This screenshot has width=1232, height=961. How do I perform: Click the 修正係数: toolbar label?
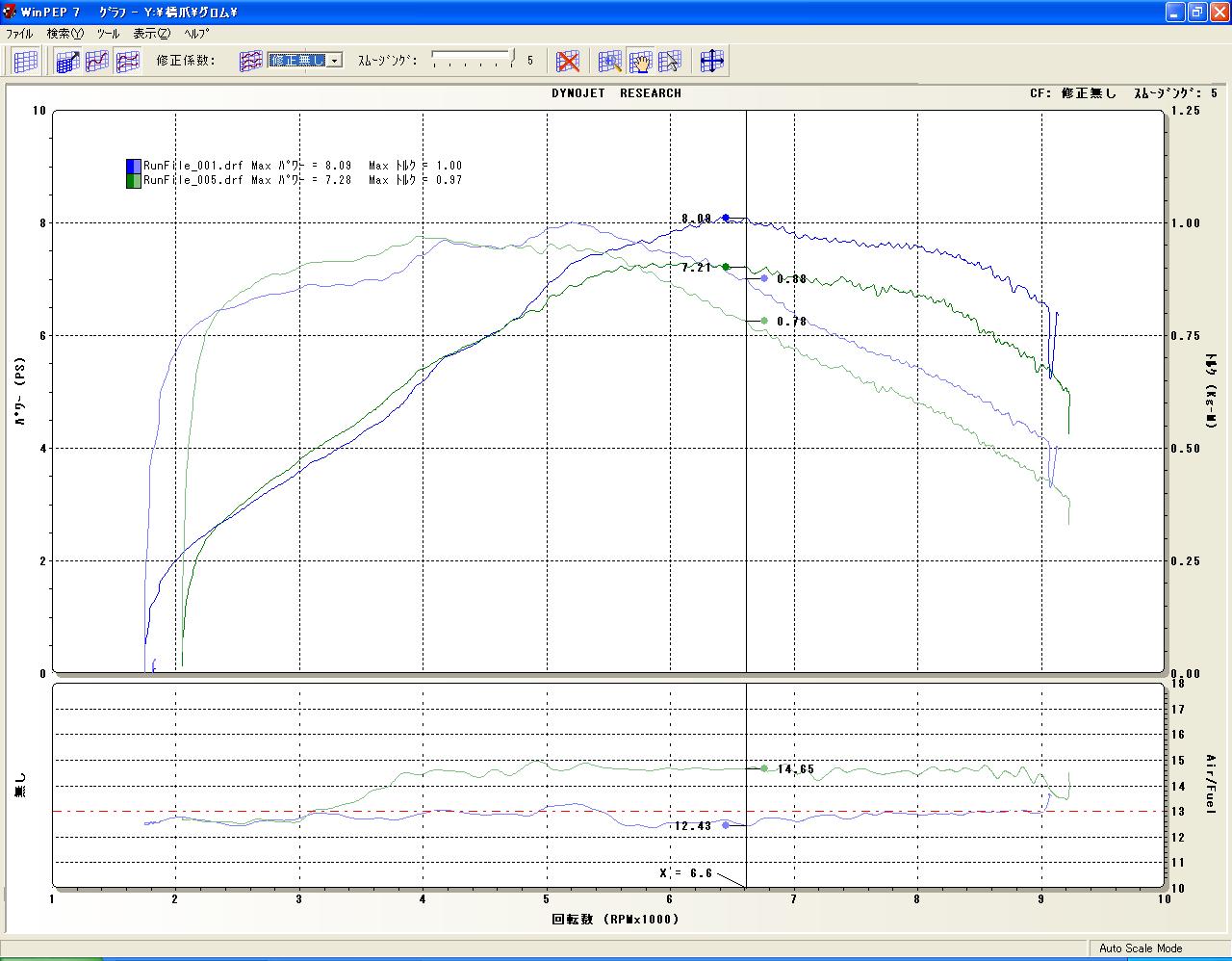[186, 61]
